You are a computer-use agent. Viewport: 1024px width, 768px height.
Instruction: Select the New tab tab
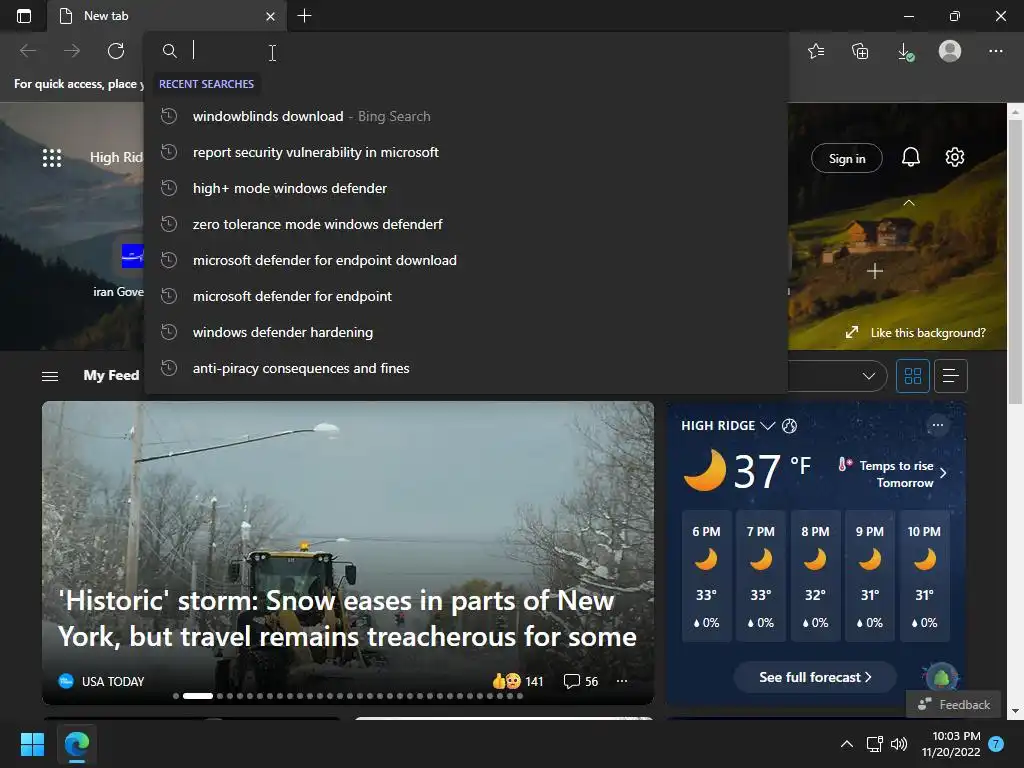(167, 16)
